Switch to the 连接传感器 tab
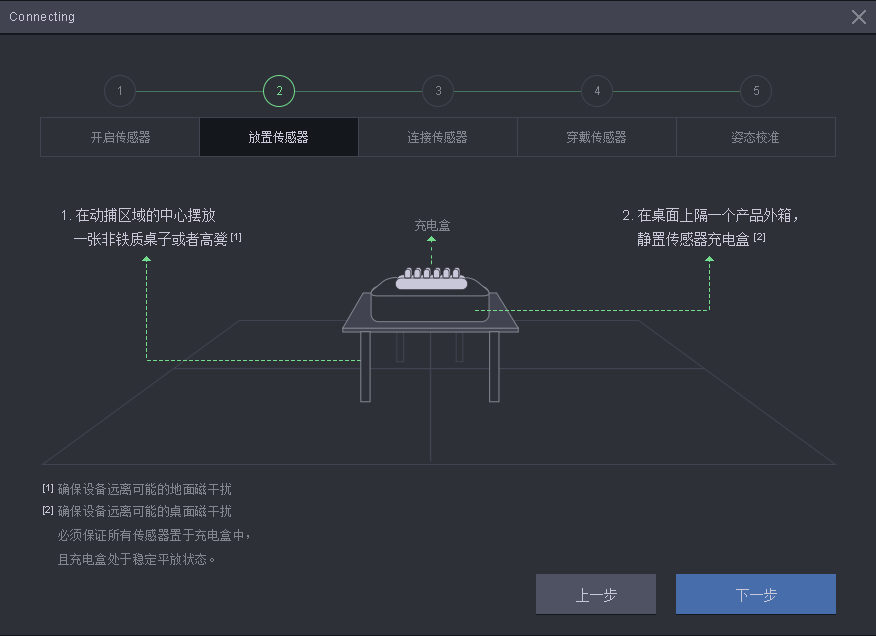Viewport: 876px width, 636px height. point(438,137)
